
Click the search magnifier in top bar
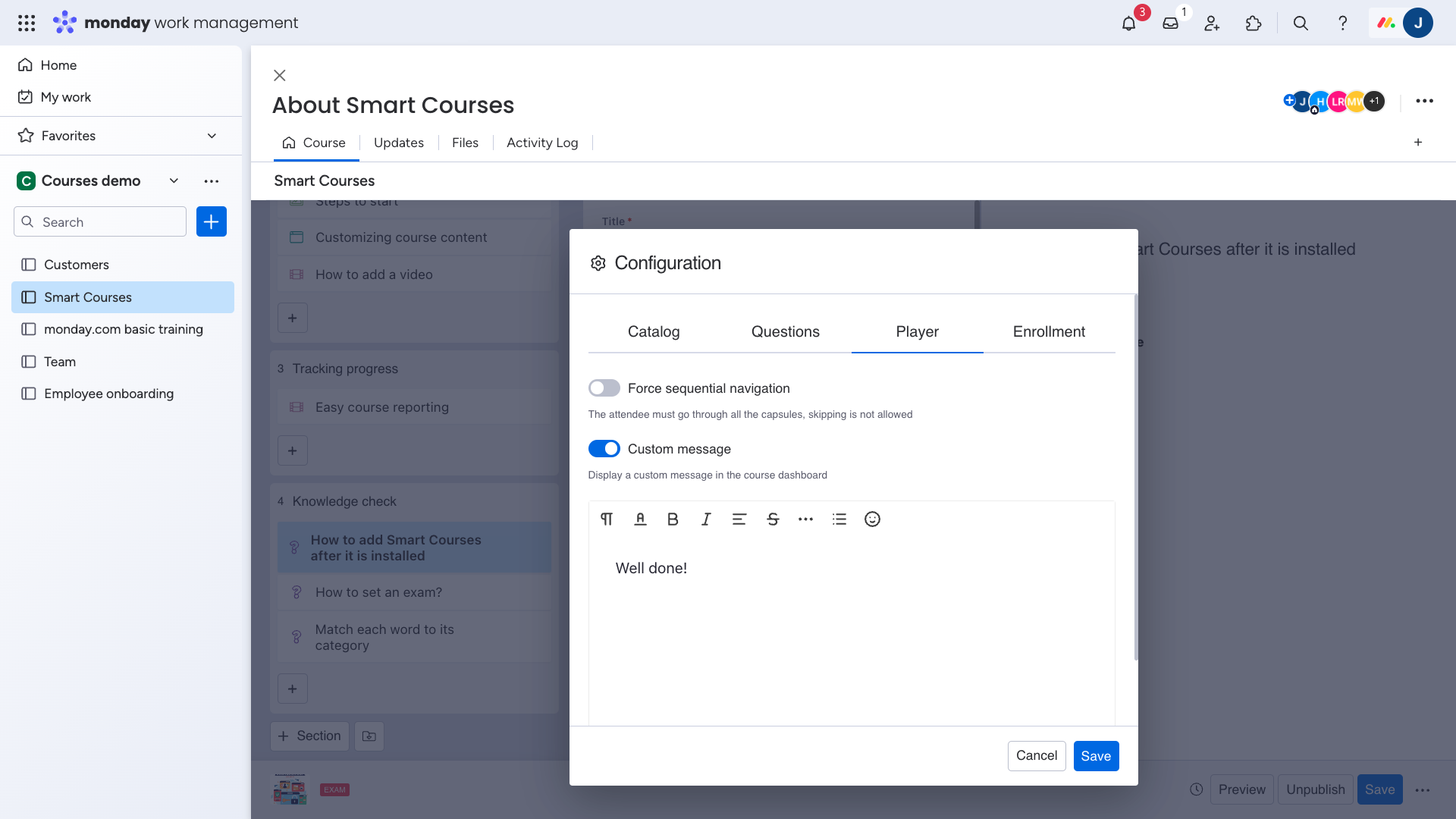point(1301,24)
